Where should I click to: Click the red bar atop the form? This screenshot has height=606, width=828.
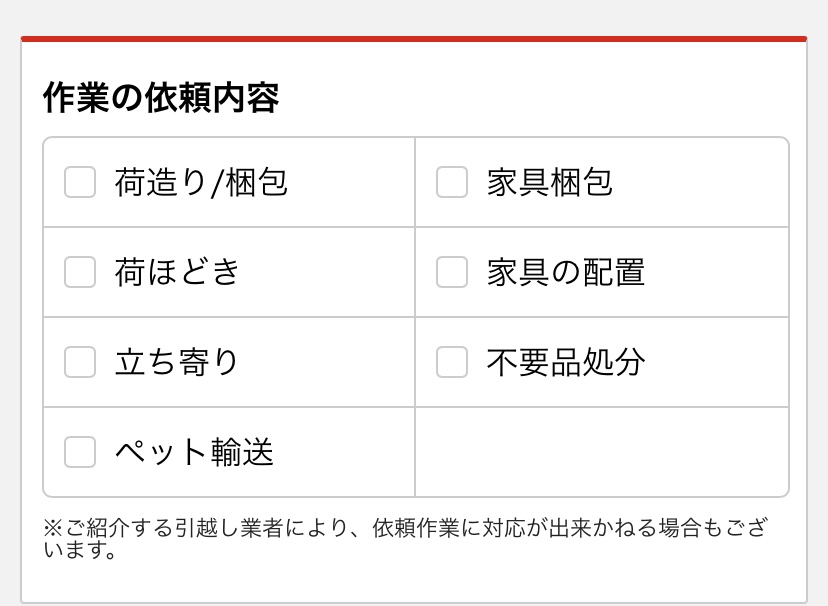(x=414, y=39)
